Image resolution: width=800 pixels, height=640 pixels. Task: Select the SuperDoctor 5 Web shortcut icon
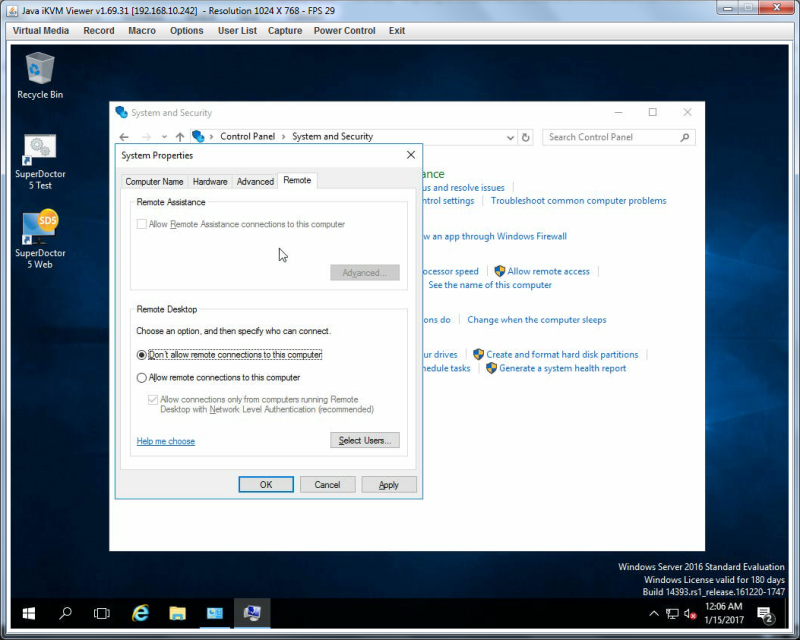tap(40, 239)
